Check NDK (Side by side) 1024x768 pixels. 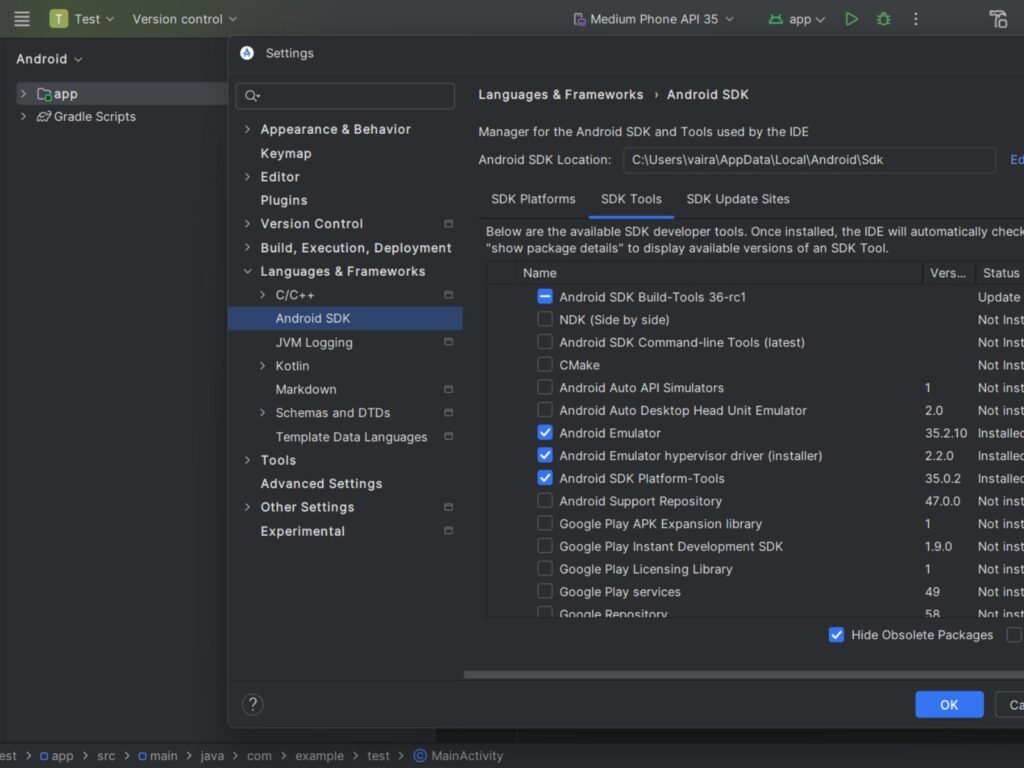[545, 319]
